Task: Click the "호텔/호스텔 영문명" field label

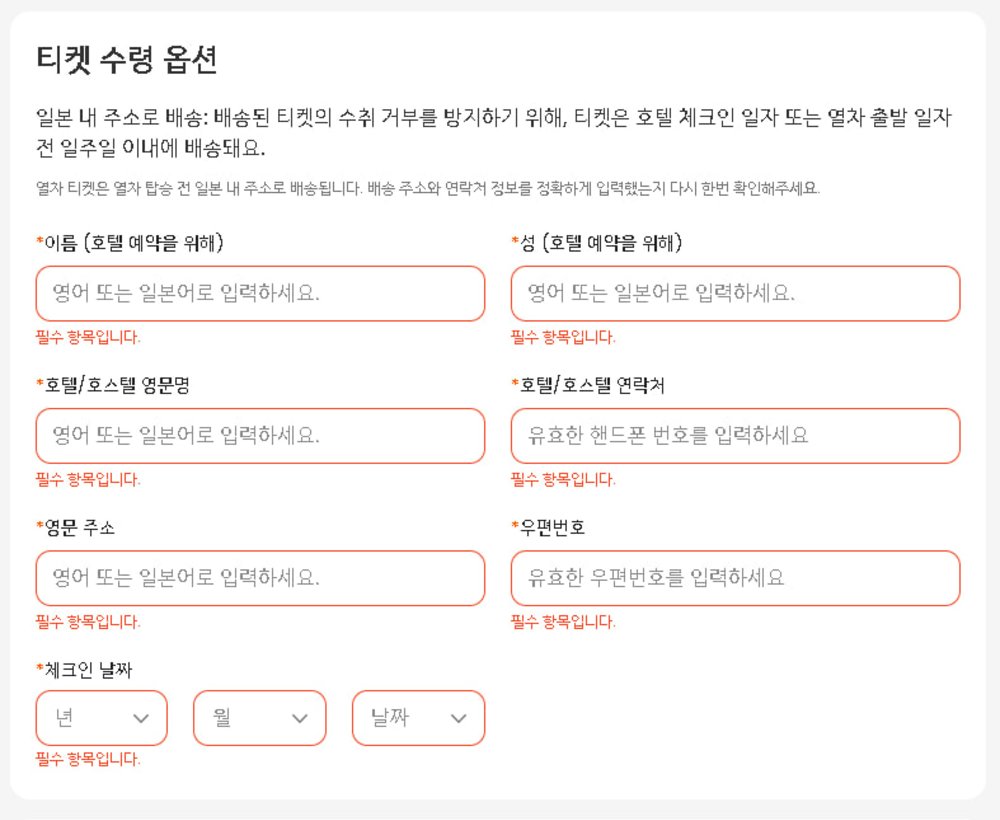Action: [110, 385]
